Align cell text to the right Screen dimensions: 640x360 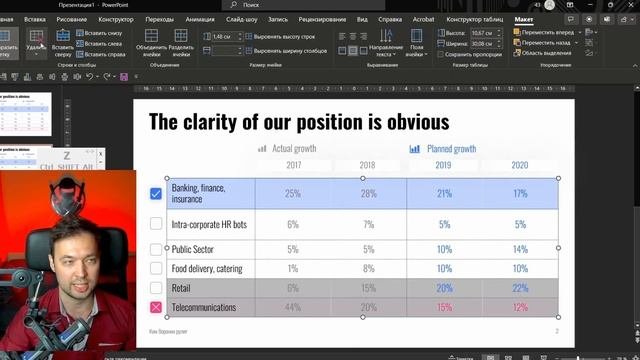363,37
